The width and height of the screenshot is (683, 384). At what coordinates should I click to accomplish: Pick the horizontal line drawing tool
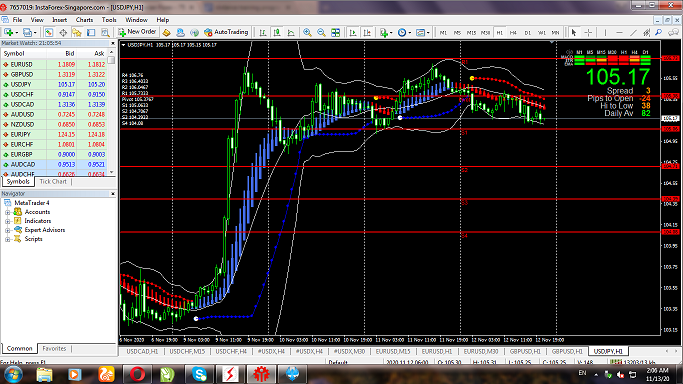click(x=619, y=32)
